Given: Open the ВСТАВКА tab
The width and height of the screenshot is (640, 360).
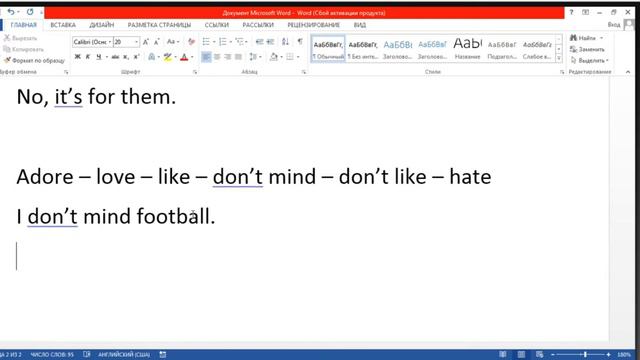Looking at the screenshot, I should point(63,25).
